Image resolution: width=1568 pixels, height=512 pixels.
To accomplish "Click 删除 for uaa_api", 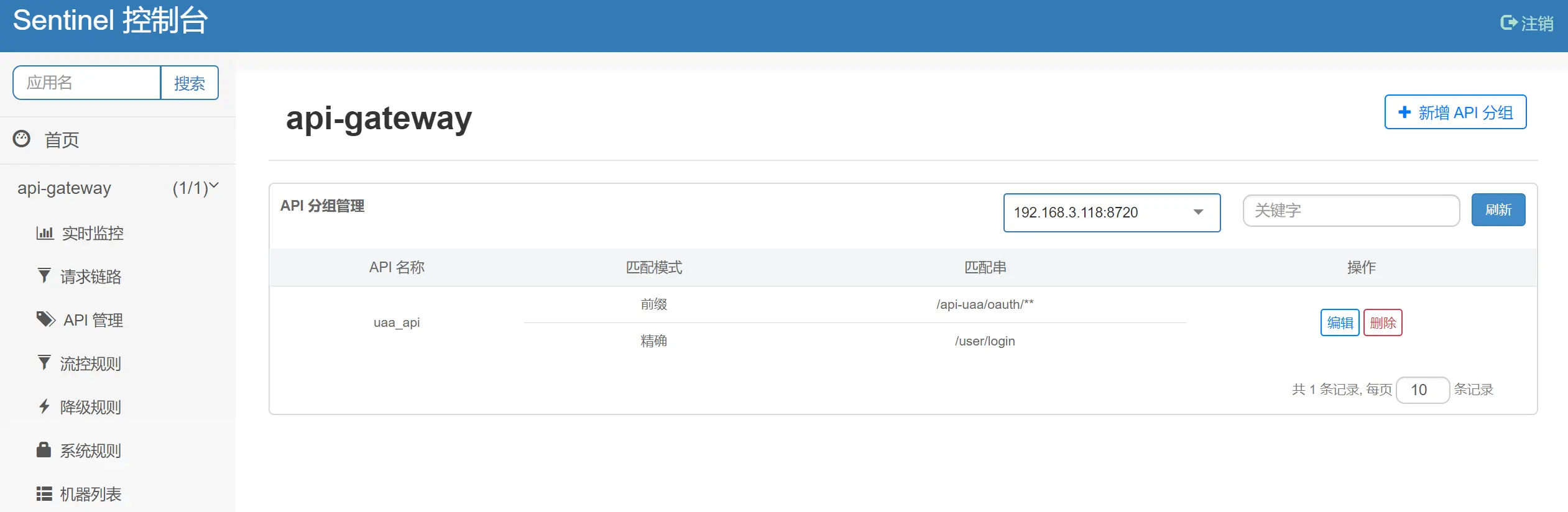I will tap(1383, 322).
